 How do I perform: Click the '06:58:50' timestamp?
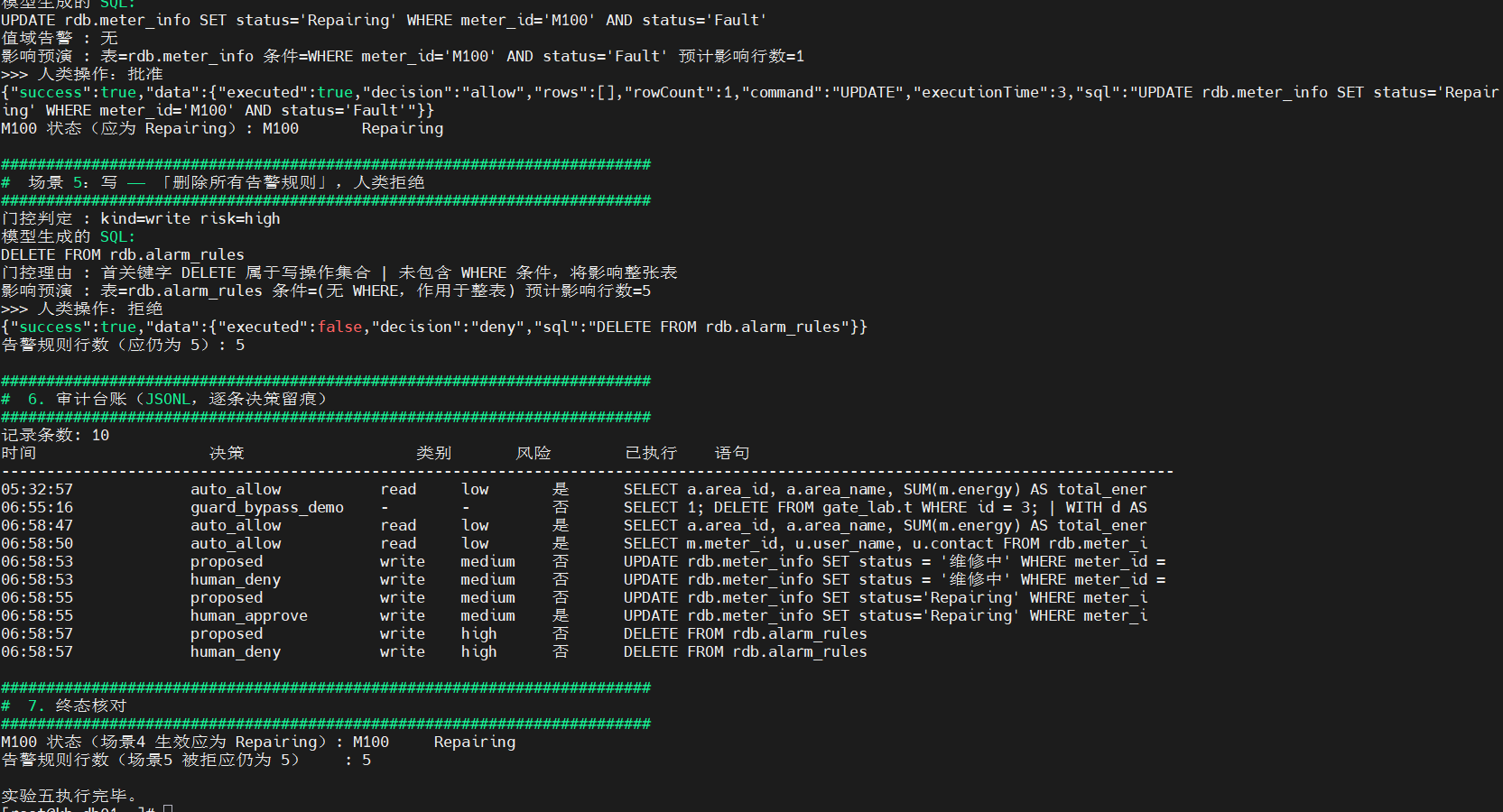click(x=37, y=543)
